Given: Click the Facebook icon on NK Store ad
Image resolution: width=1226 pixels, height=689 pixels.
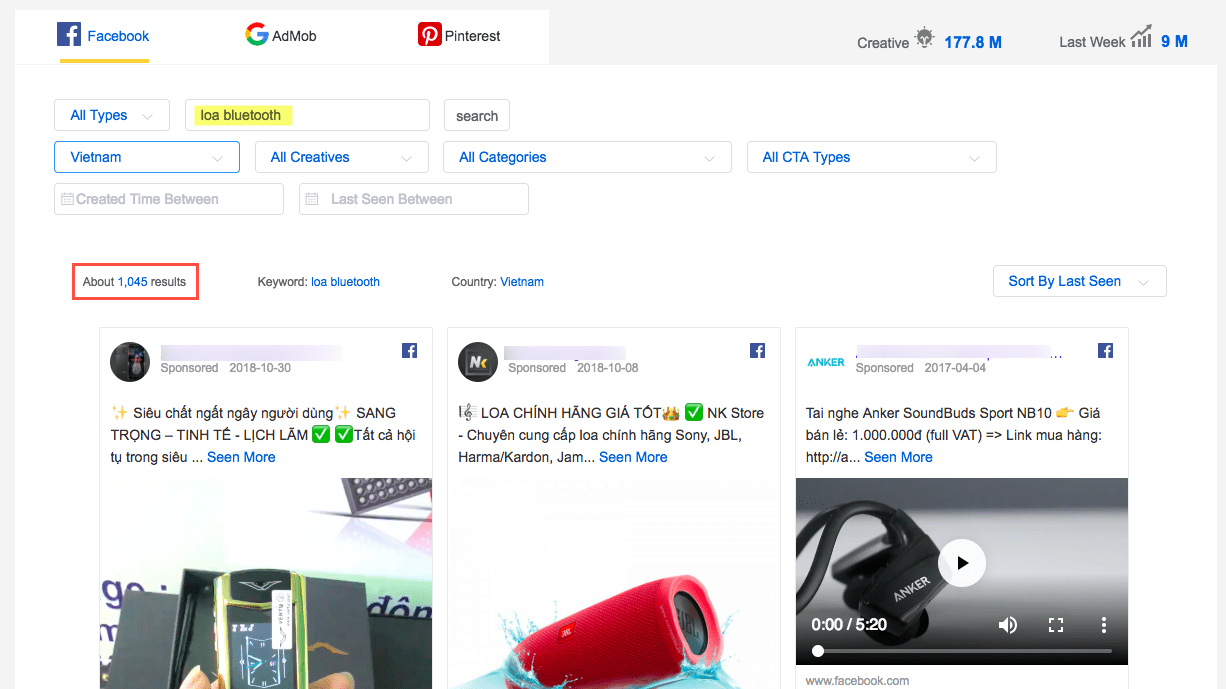Looking at the screenshot, I should pos(757,350).
